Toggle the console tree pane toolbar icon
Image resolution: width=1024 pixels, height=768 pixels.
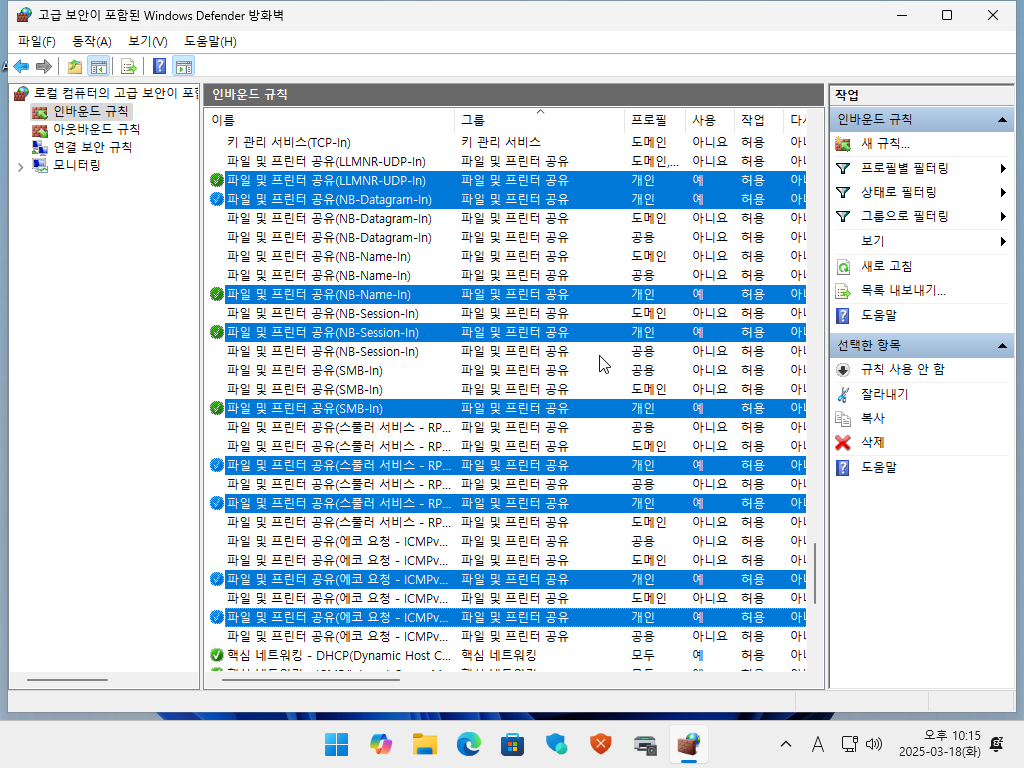coord(99,67)
